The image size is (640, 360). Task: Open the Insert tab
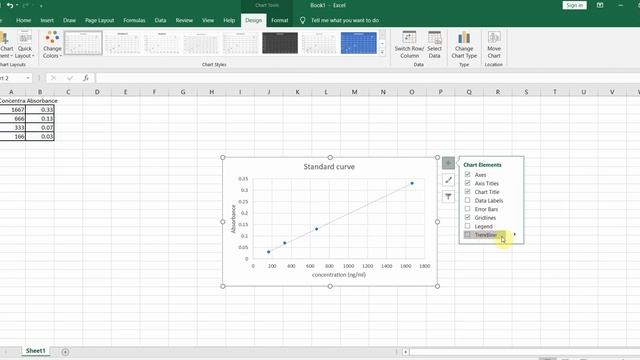(47, 20)
